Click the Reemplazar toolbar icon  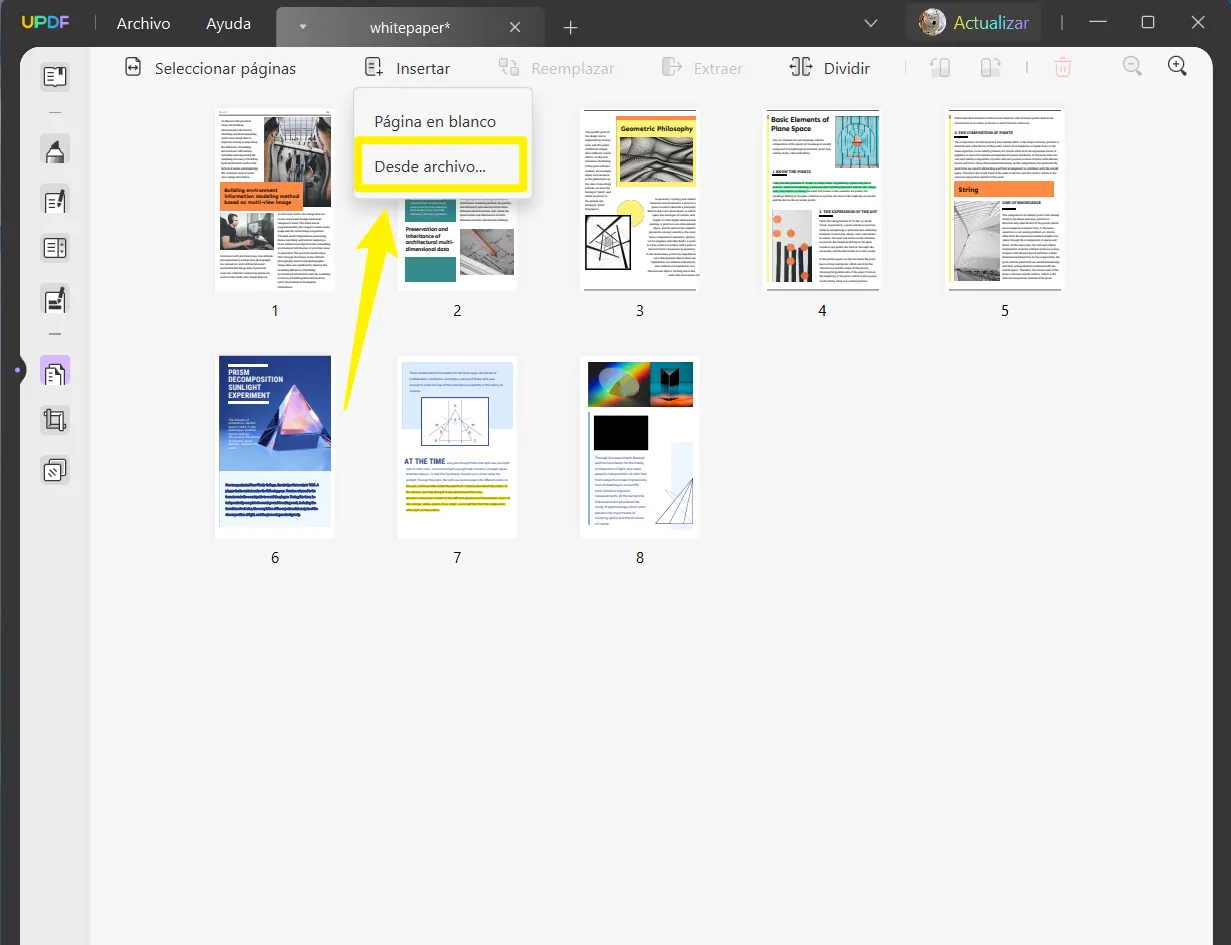point(509,67)
